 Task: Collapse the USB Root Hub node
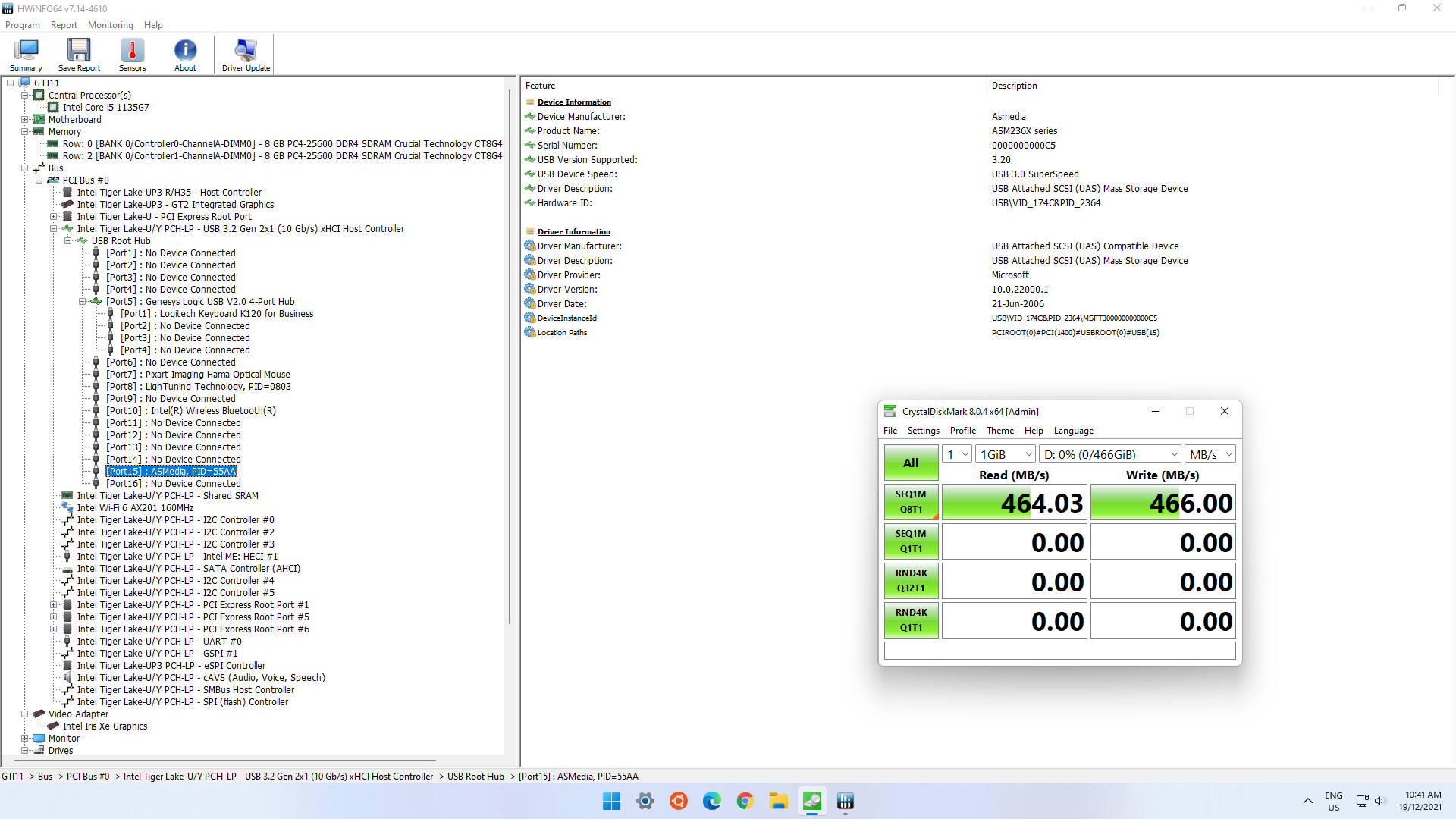pyautogui.click(x=68, y=240)
